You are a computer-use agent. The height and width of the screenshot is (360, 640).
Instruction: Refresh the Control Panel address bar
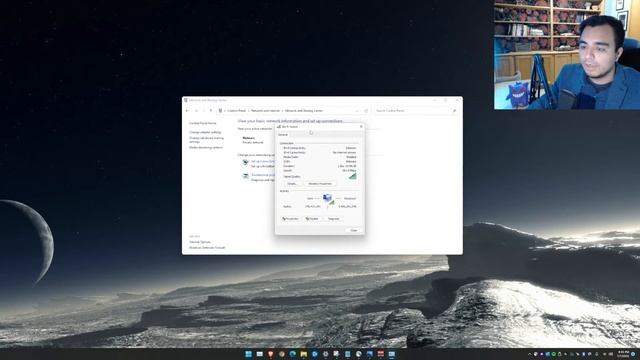366,111
